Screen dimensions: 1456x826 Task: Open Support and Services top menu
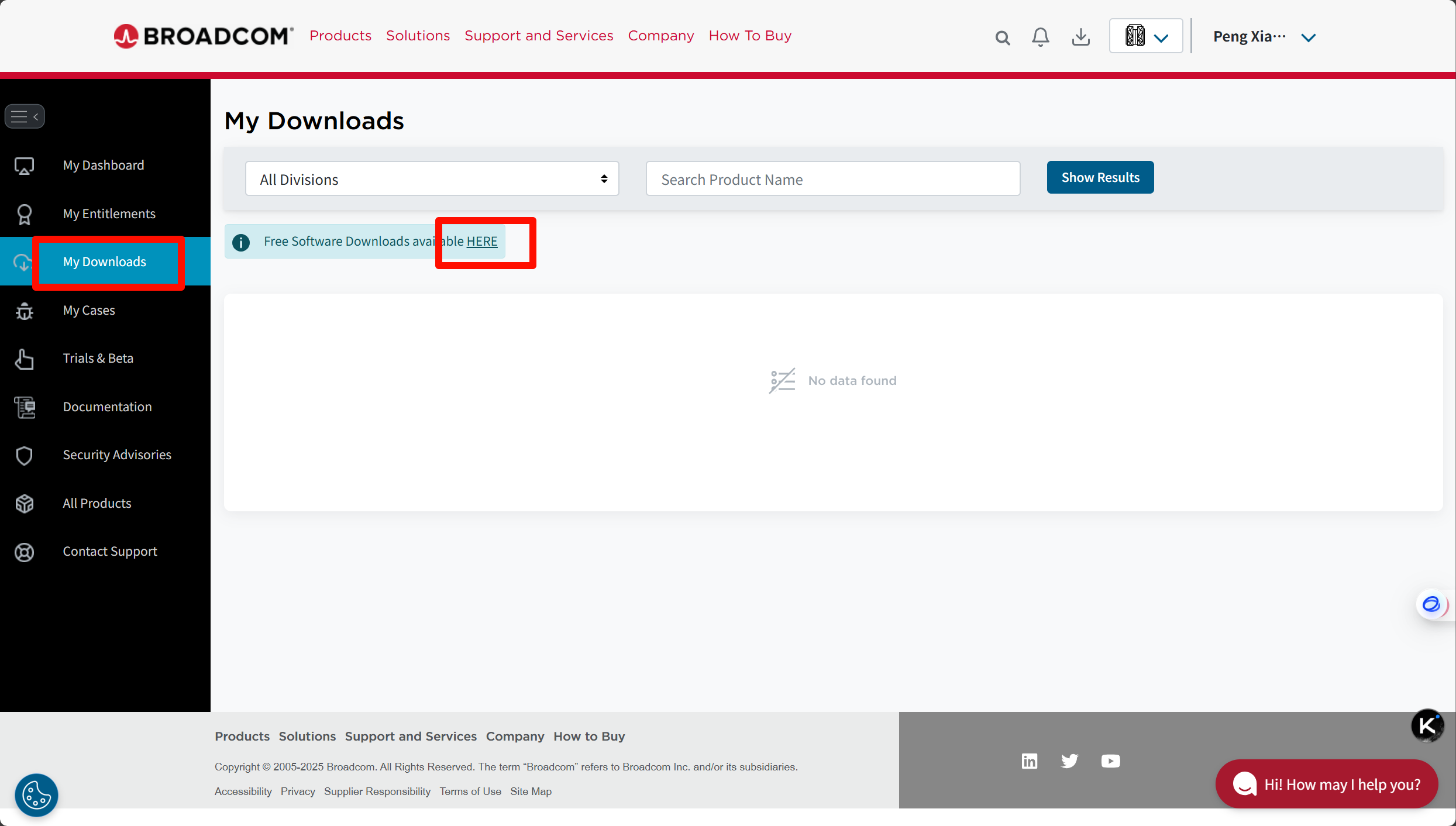pyautogui.click(x=539, y=36)
